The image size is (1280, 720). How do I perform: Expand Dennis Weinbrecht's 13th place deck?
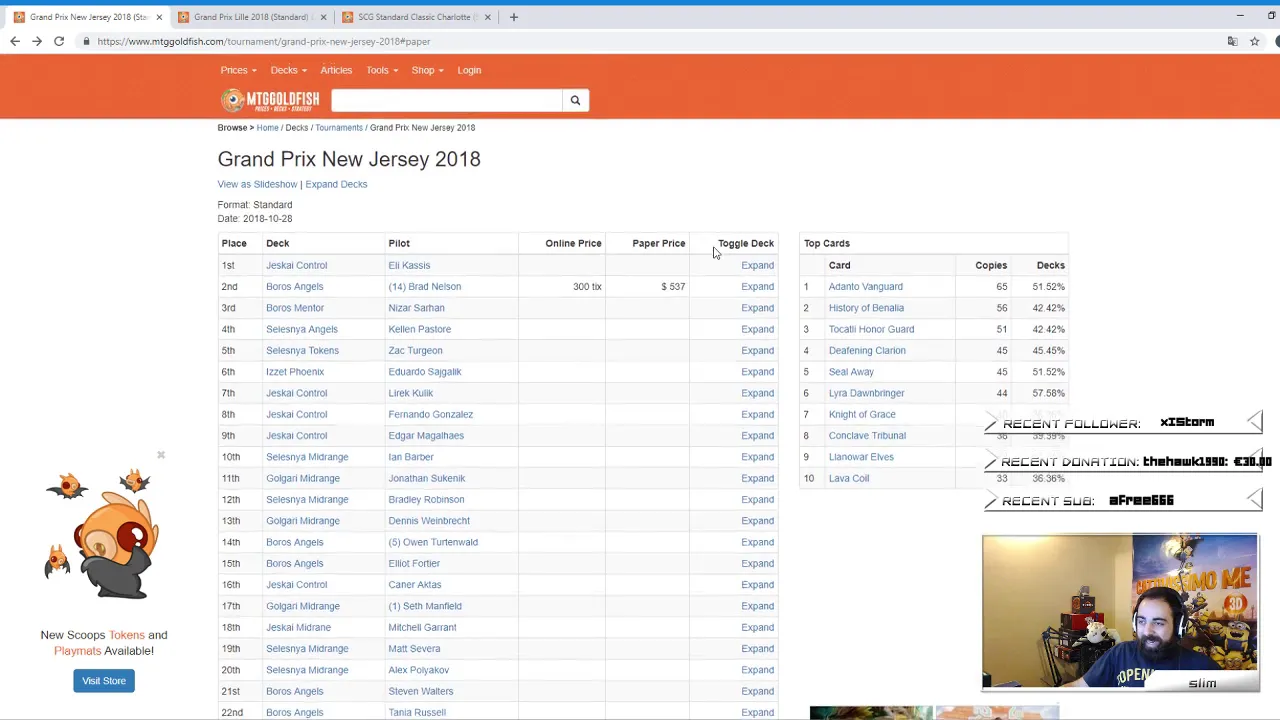(x=757, y=521)
